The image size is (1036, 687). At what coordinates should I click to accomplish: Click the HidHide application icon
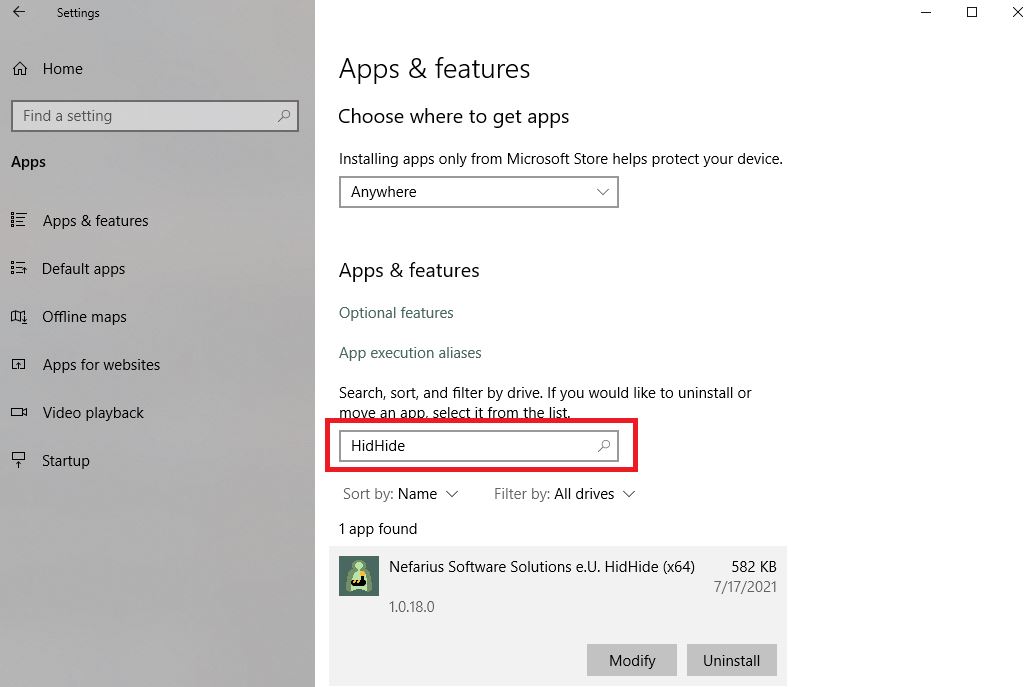[x=359, y=576]
